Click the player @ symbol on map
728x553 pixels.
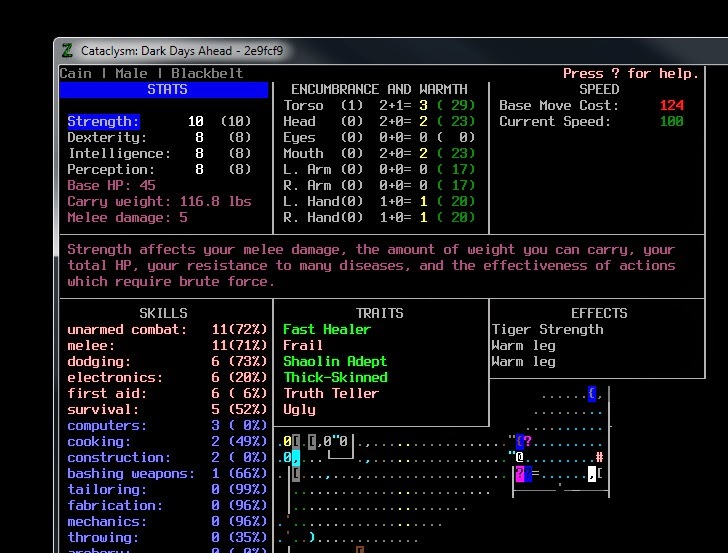click(x=520, y=457)
